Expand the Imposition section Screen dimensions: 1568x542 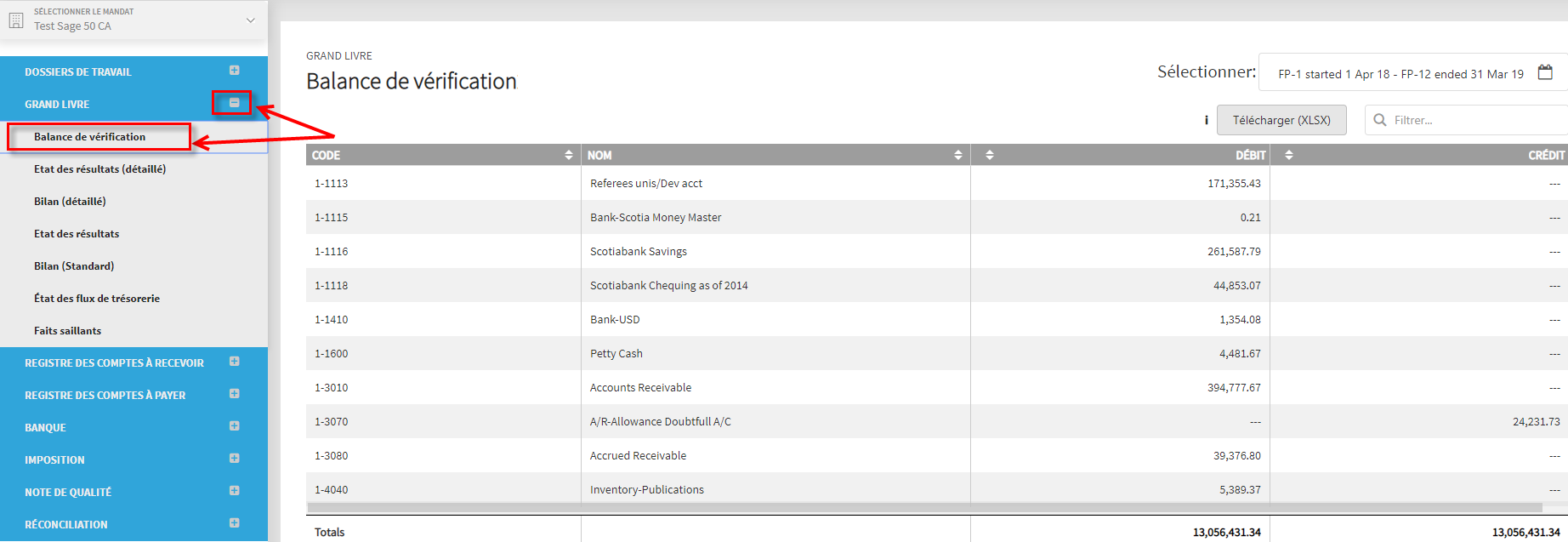click(235, 459)
